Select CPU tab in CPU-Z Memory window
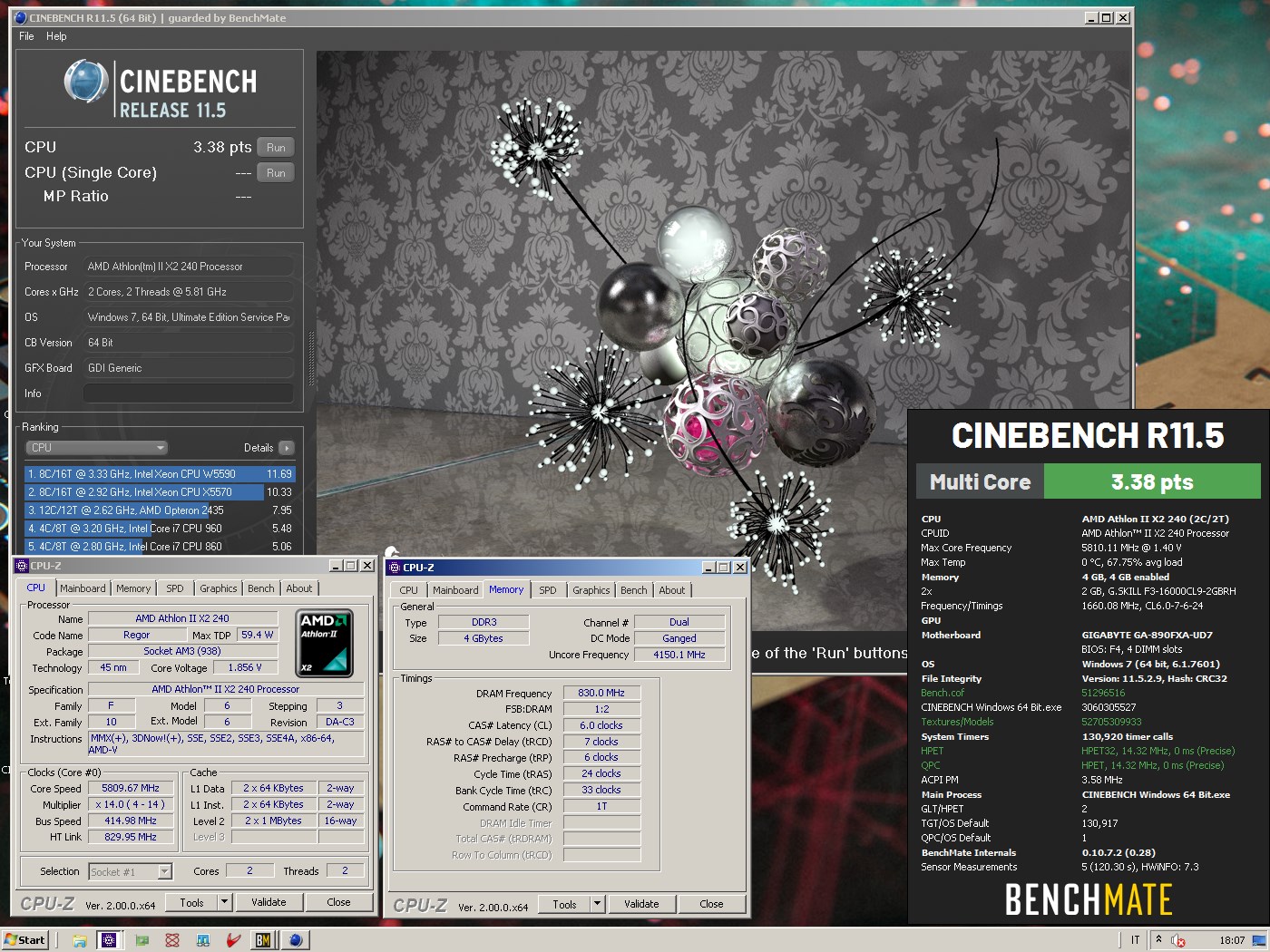This screenshot has height=952, width=1270. [409, 590]
